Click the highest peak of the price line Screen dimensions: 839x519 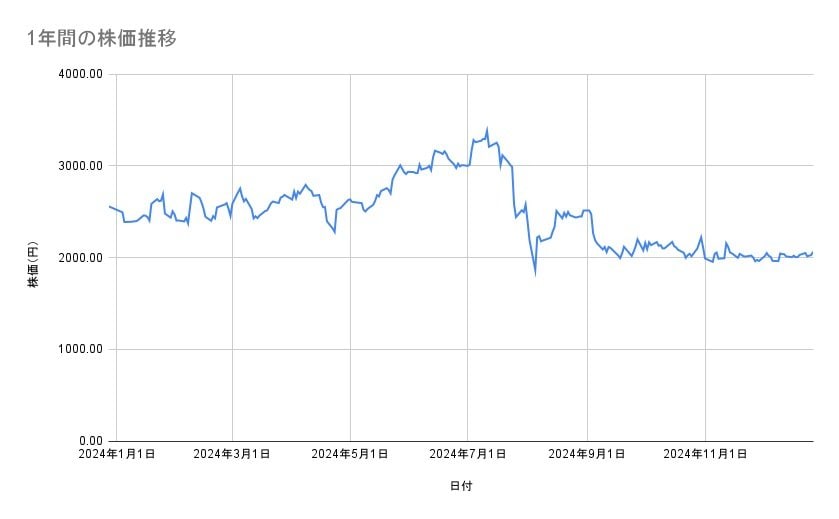(487, 129)
